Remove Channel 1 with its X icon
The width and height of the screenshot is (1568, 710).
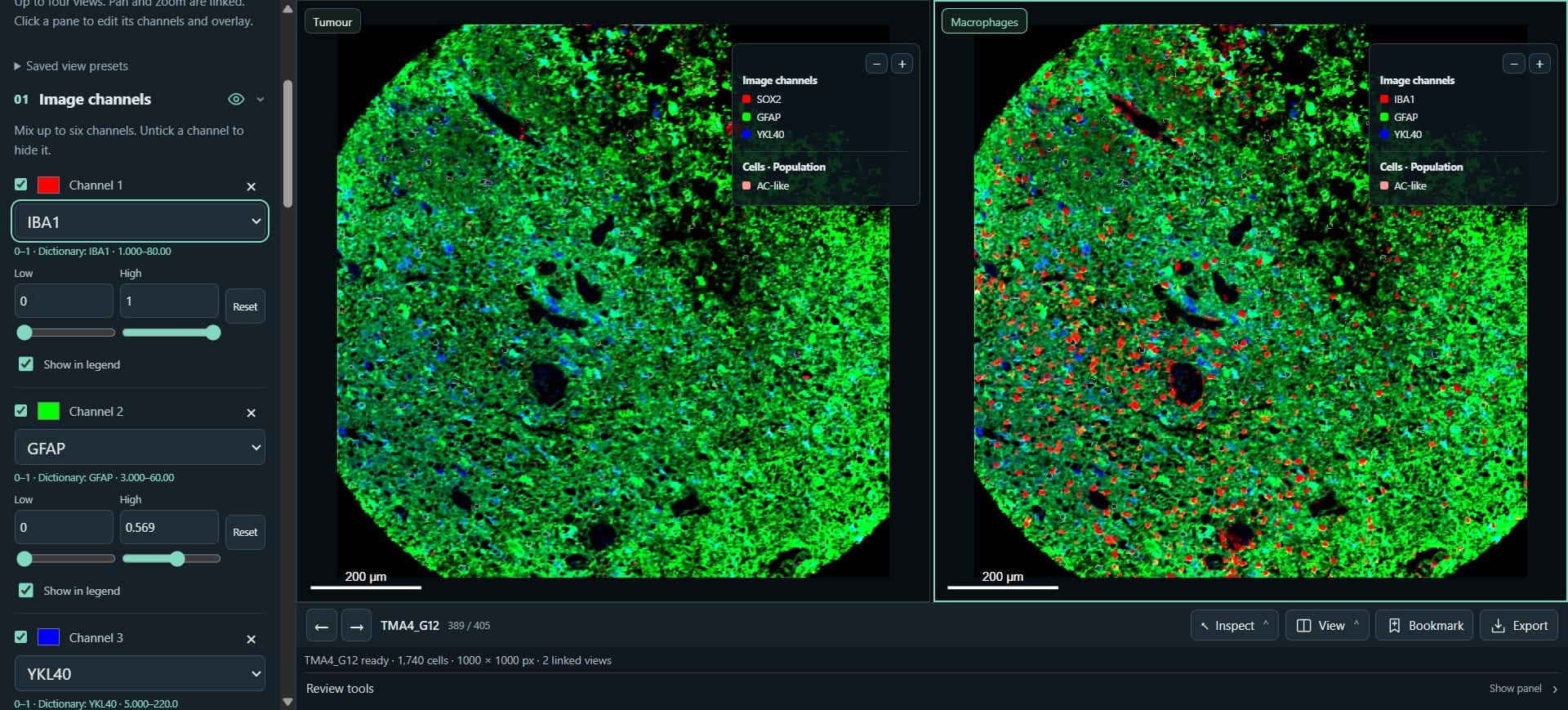[x=251, y=186]
